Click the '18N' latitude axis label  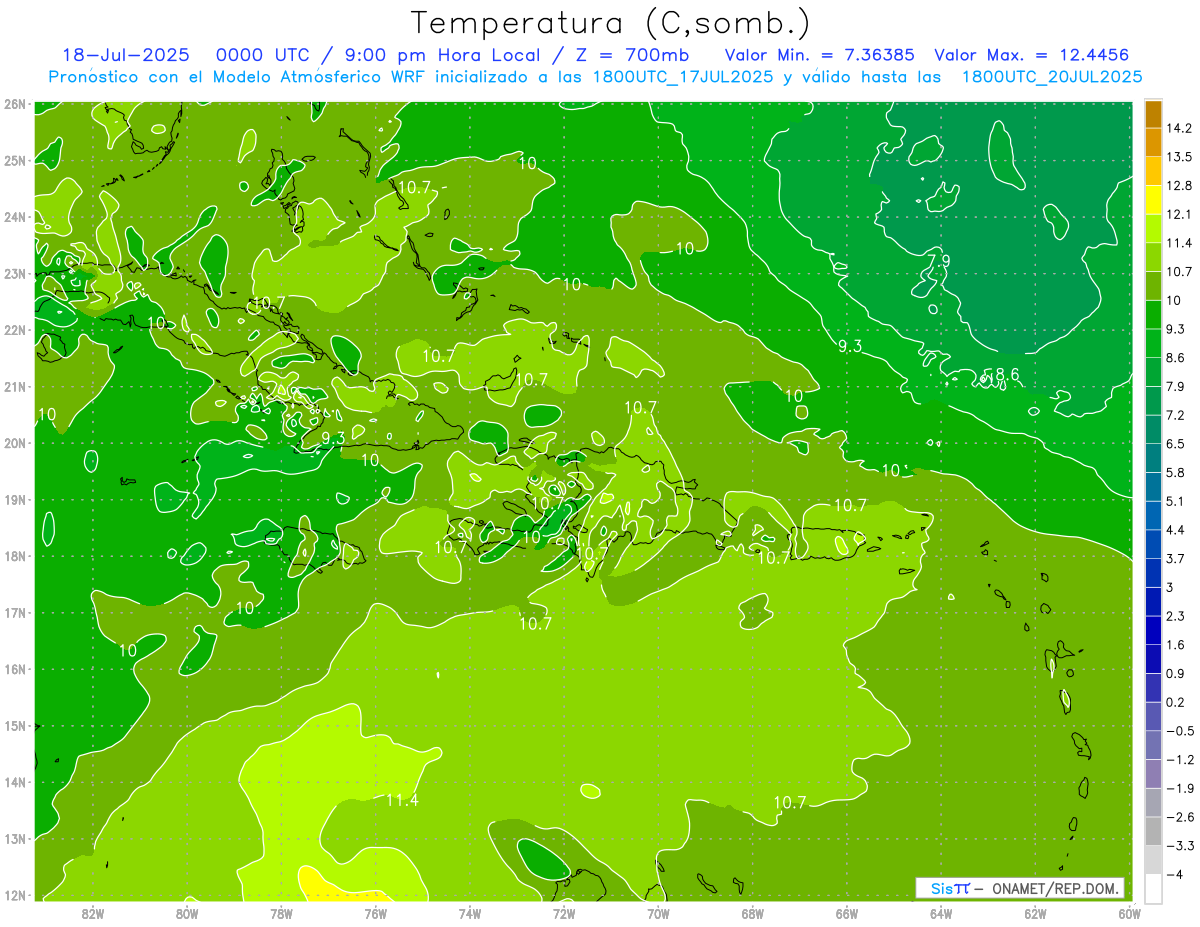pos(15,556)
